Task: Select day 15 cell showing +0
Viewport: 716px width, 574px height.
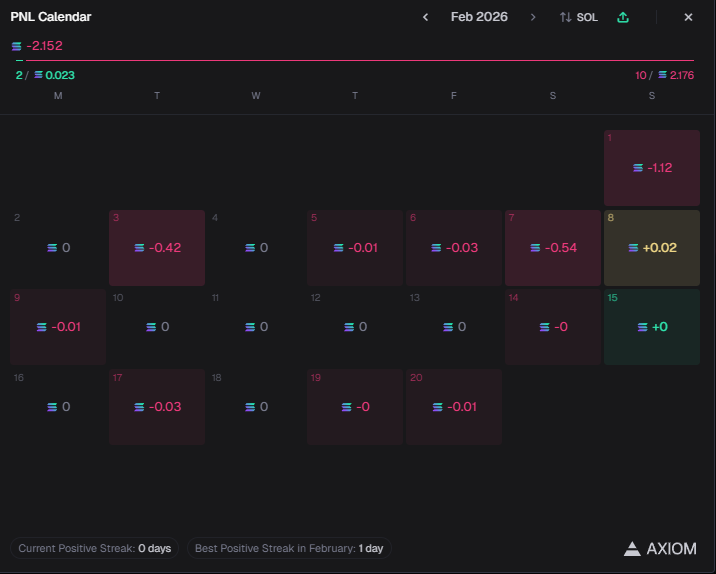Action: (652, 327)
